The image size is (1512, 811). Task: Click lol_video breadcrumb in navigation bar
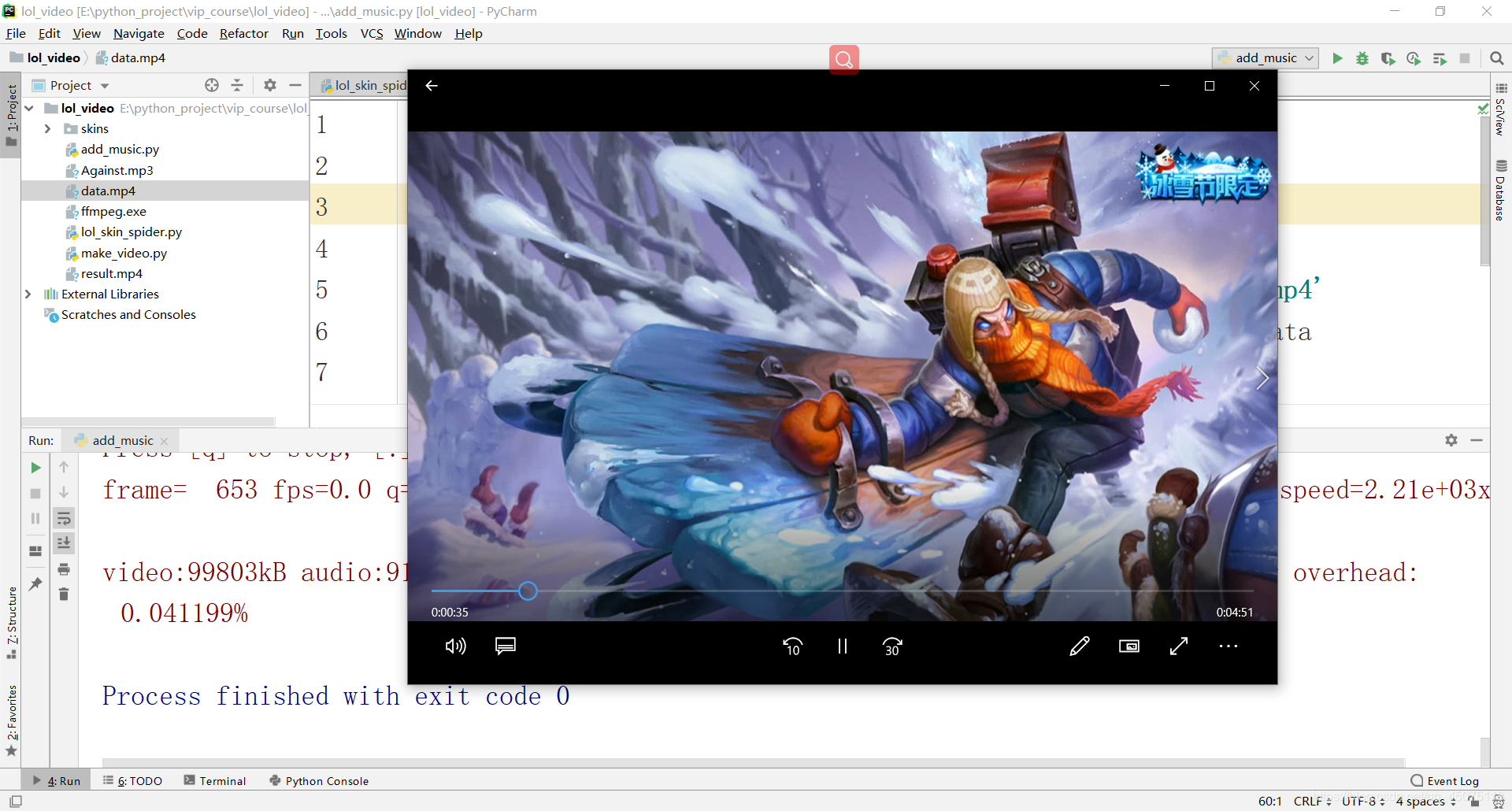pyautogui.click(x=46, y=57)
